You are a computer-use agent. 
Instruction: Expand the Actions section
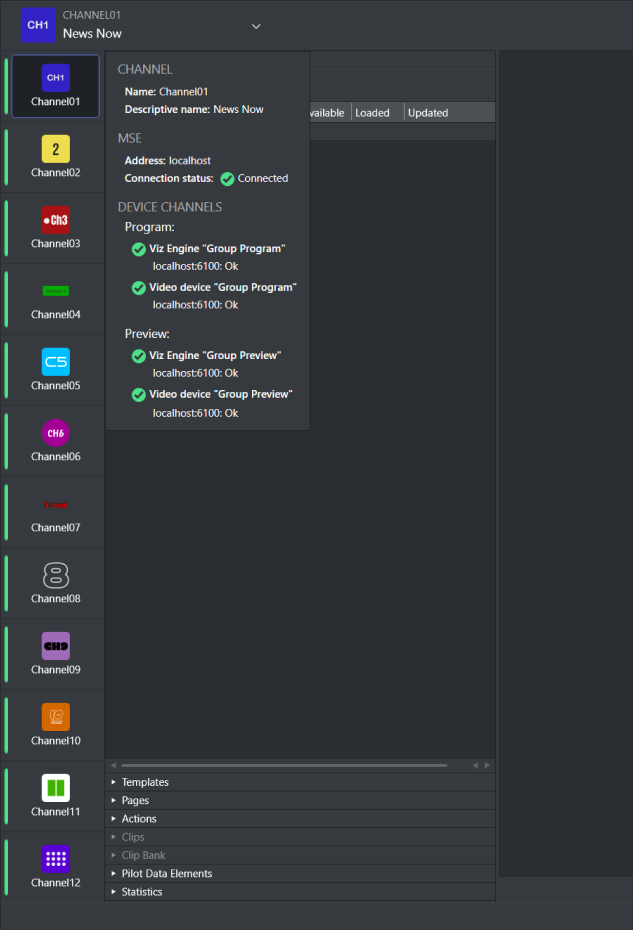[139, 819]
